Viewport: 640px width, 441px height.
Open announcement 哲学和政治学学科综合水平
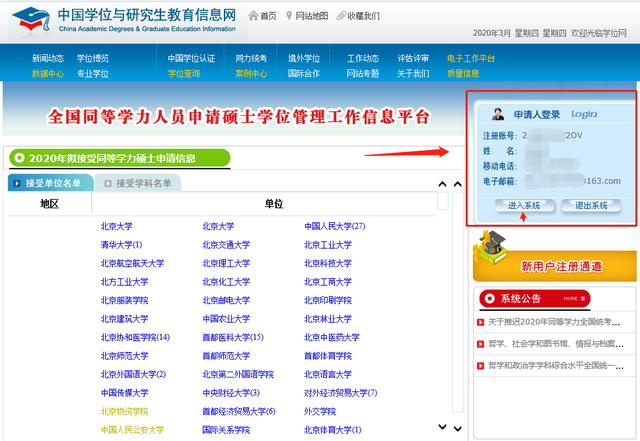click(556, 365)
